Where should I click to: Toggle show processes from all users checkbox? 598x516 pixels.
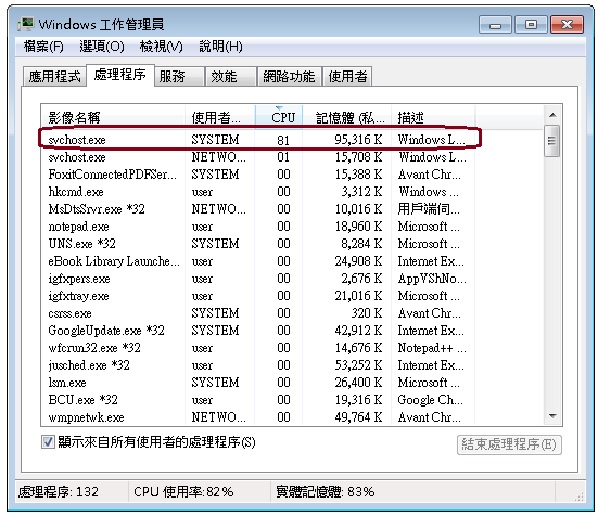coord(48,442)
